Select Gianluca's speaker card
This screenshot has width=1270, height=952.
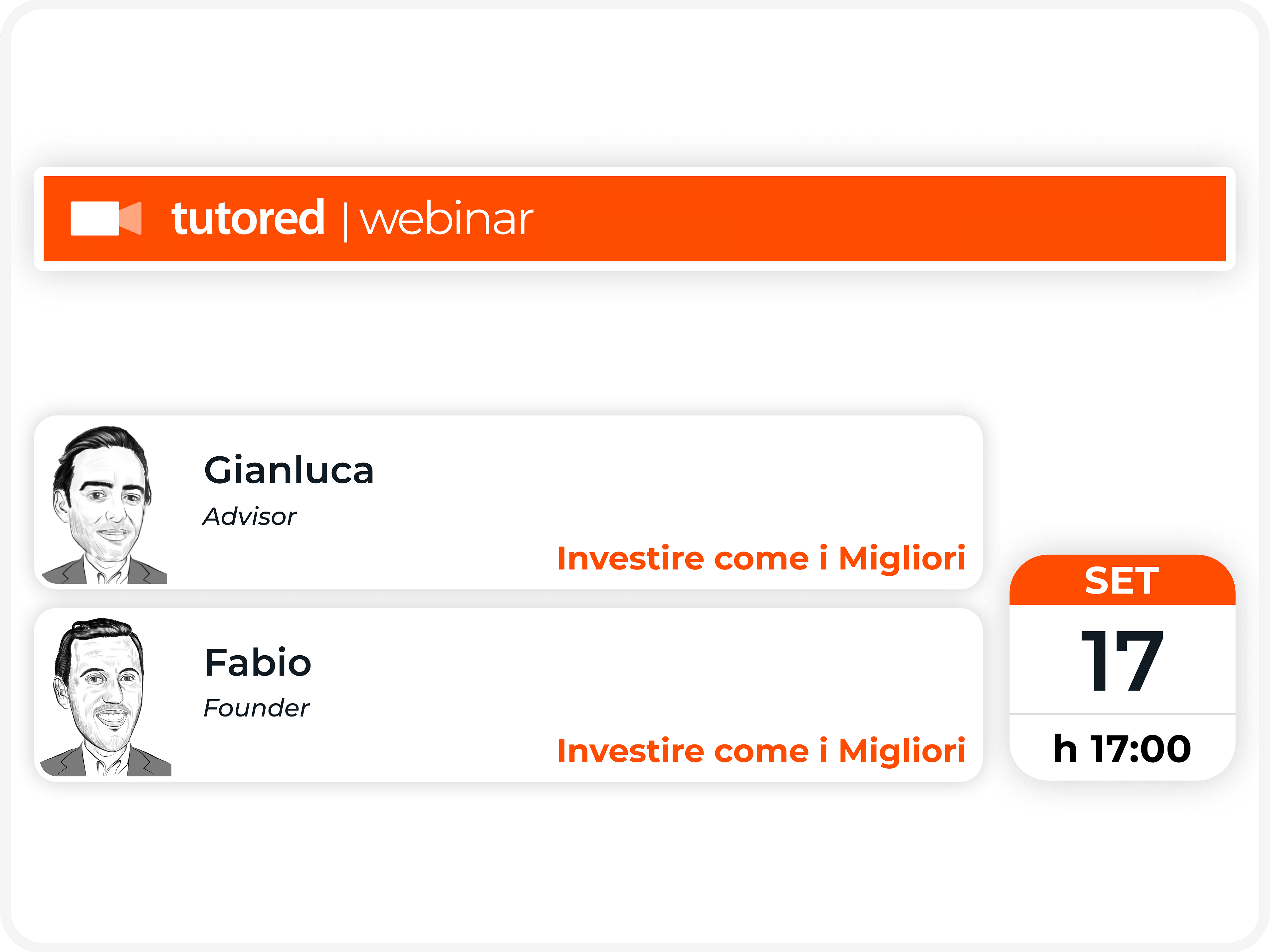coord(508,502)
